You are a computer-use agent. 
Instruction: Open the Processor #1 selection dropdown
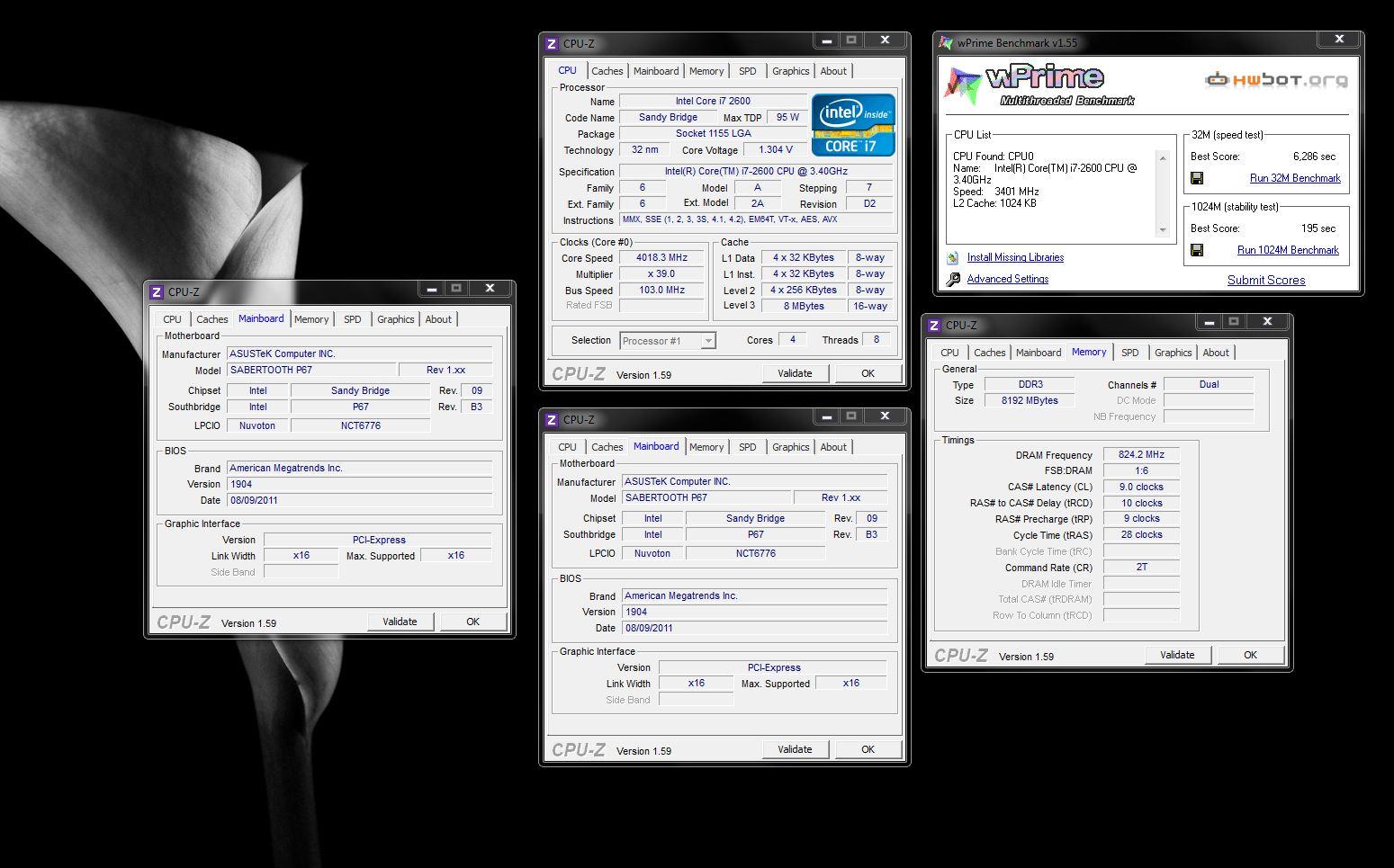668,340
